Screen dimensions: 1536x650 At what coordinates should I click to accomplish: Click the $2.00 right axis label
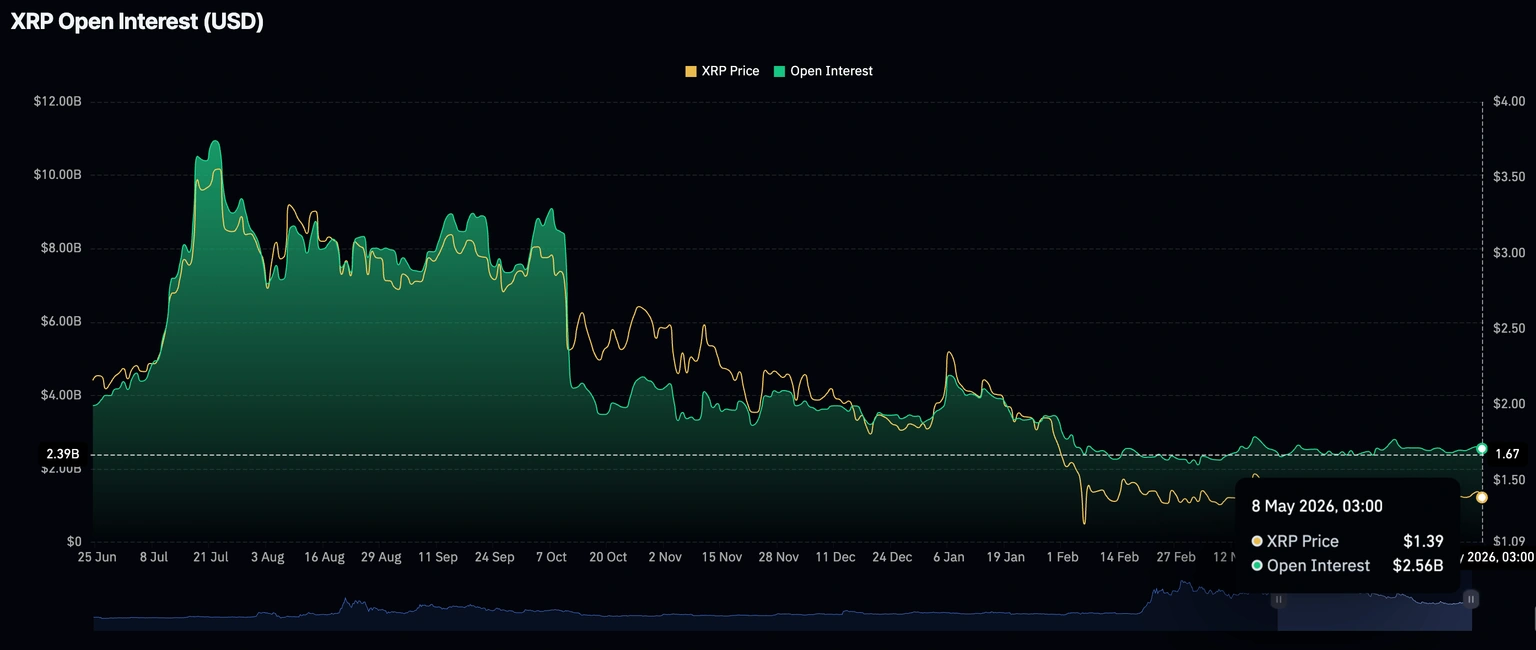coord(1509,403)
